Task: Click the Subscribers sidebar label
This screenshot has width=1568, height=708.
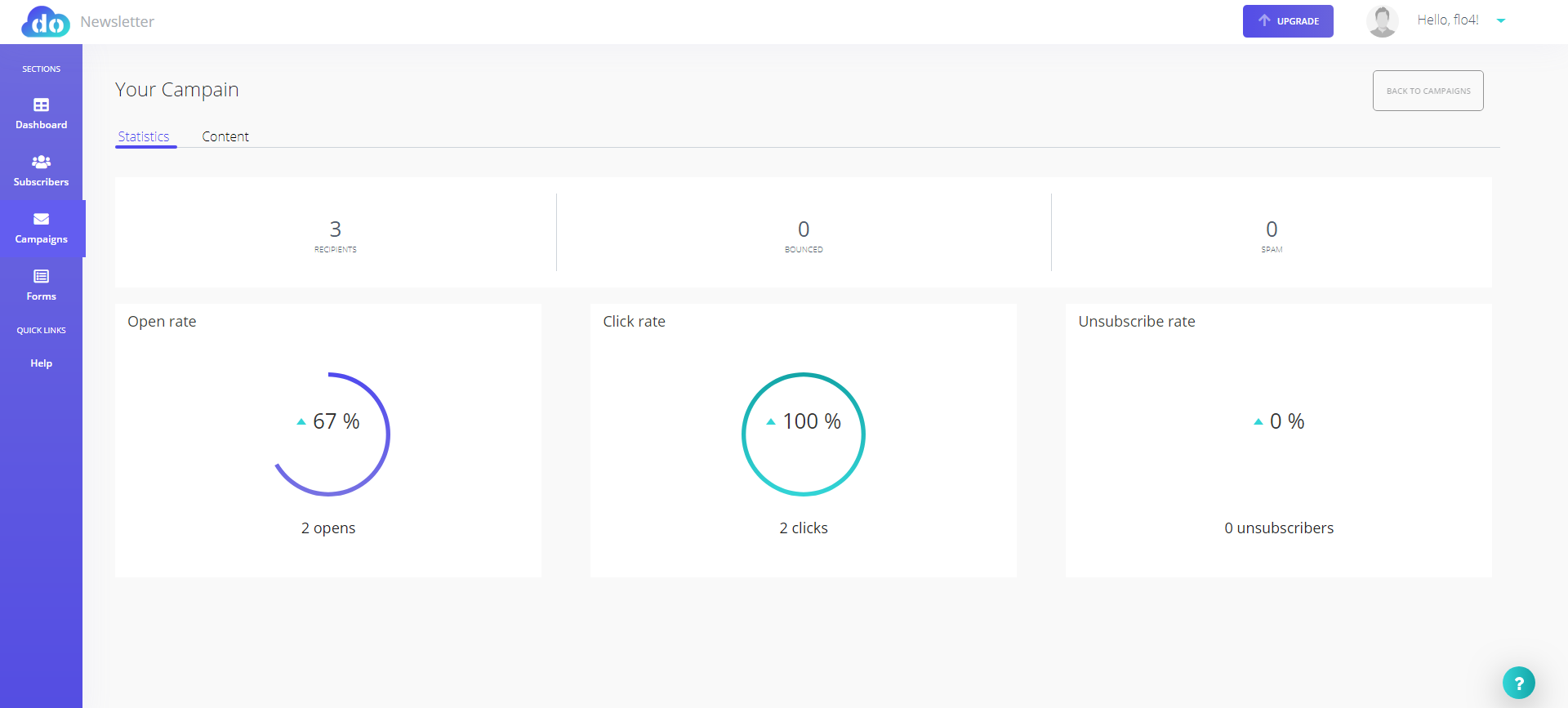Action: (41, 182)
